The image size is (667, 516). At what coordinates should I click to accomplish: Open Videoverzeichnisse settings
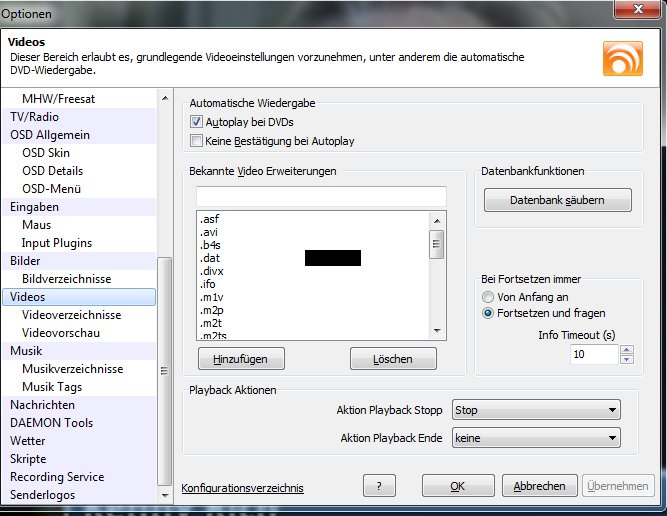click(79, 315)
